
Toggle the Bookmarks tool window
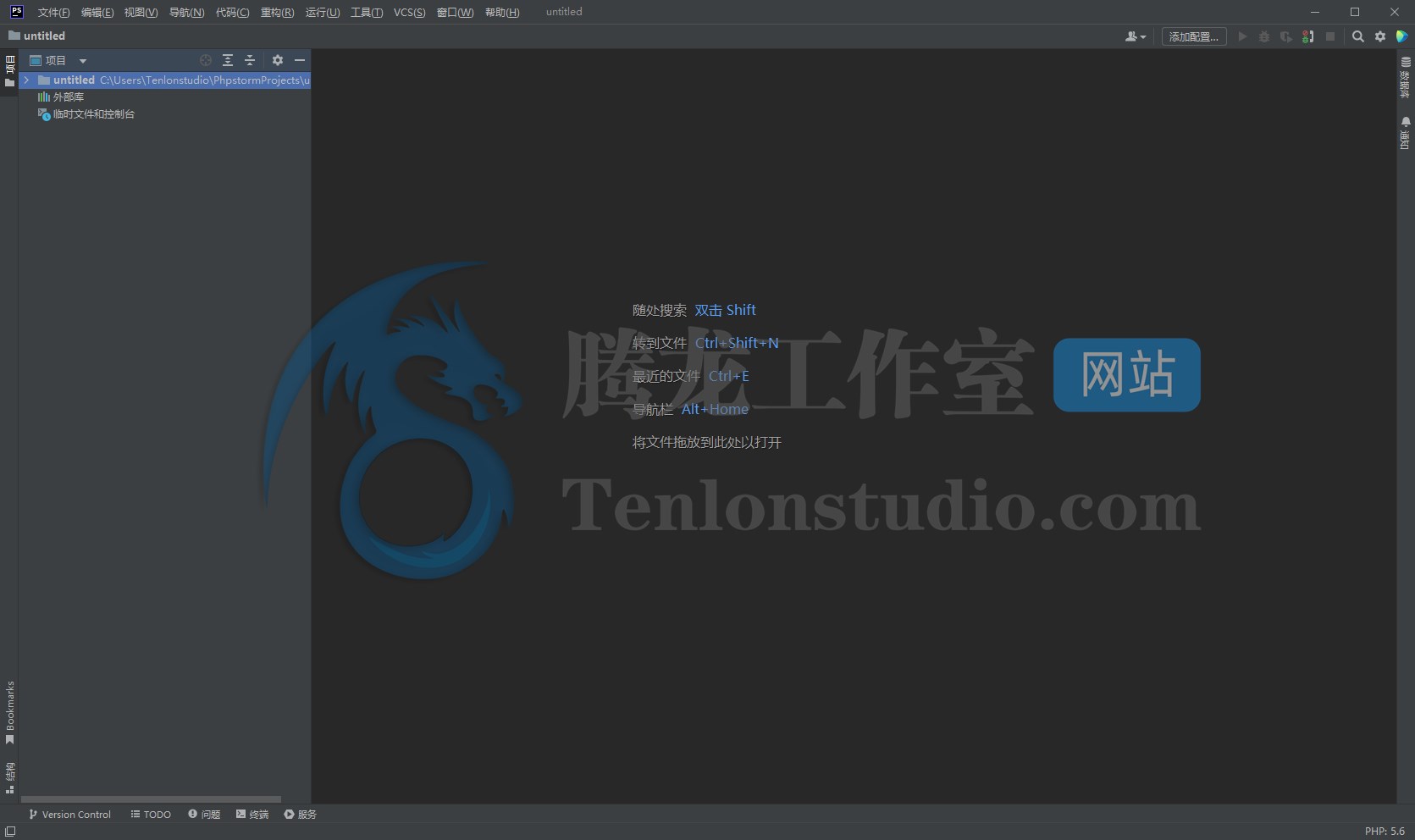pos(9,711)
